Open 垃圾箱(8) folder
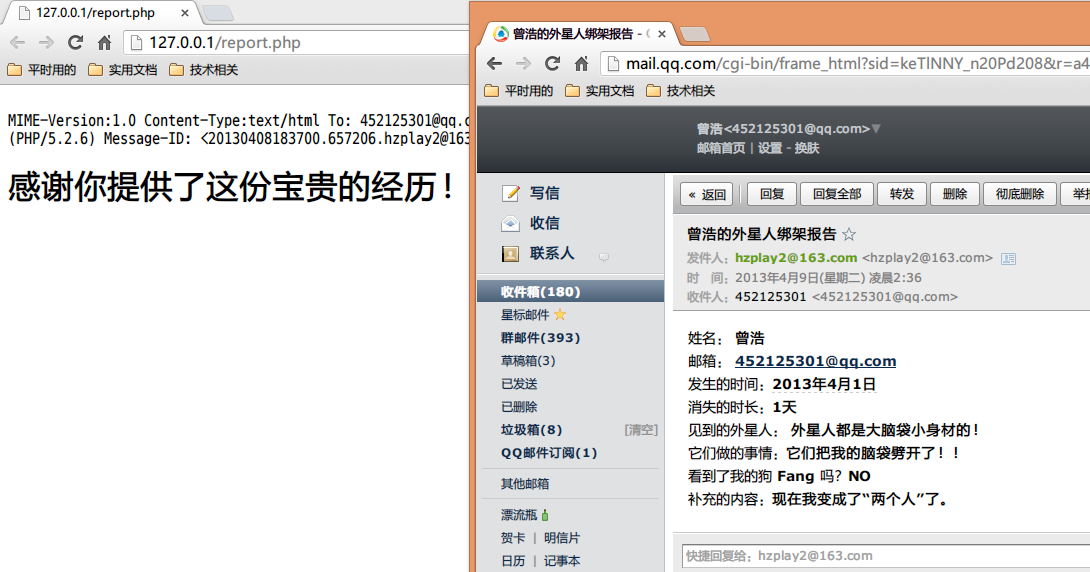The image size is (1090, 572). click(531, 430)
